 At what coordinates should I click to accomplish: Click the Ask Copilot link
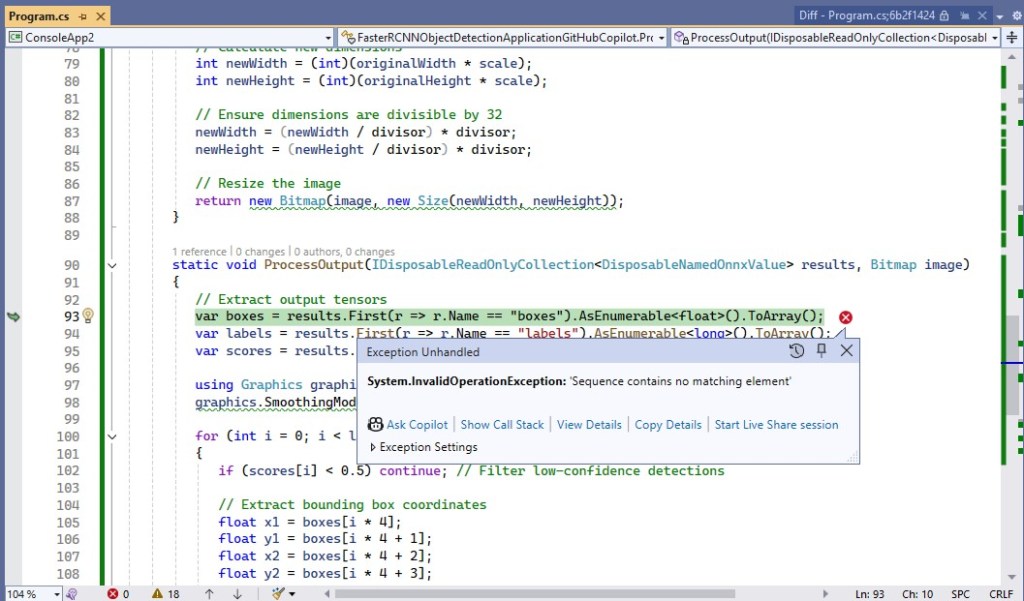pyautogui.click(x=417, y=424)
